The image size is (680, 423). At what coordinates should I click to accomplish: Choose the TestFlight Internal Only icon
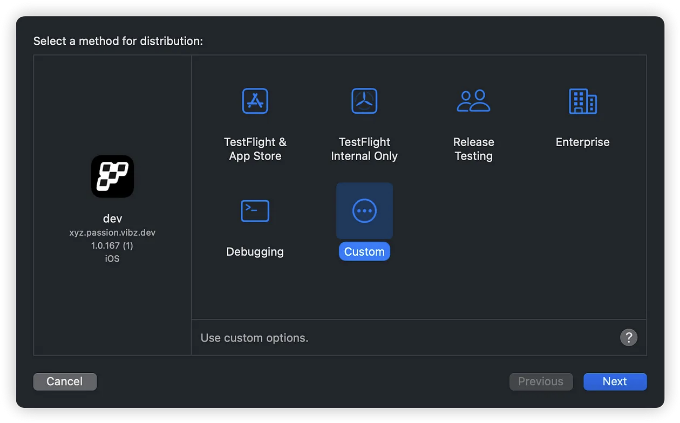364,101
